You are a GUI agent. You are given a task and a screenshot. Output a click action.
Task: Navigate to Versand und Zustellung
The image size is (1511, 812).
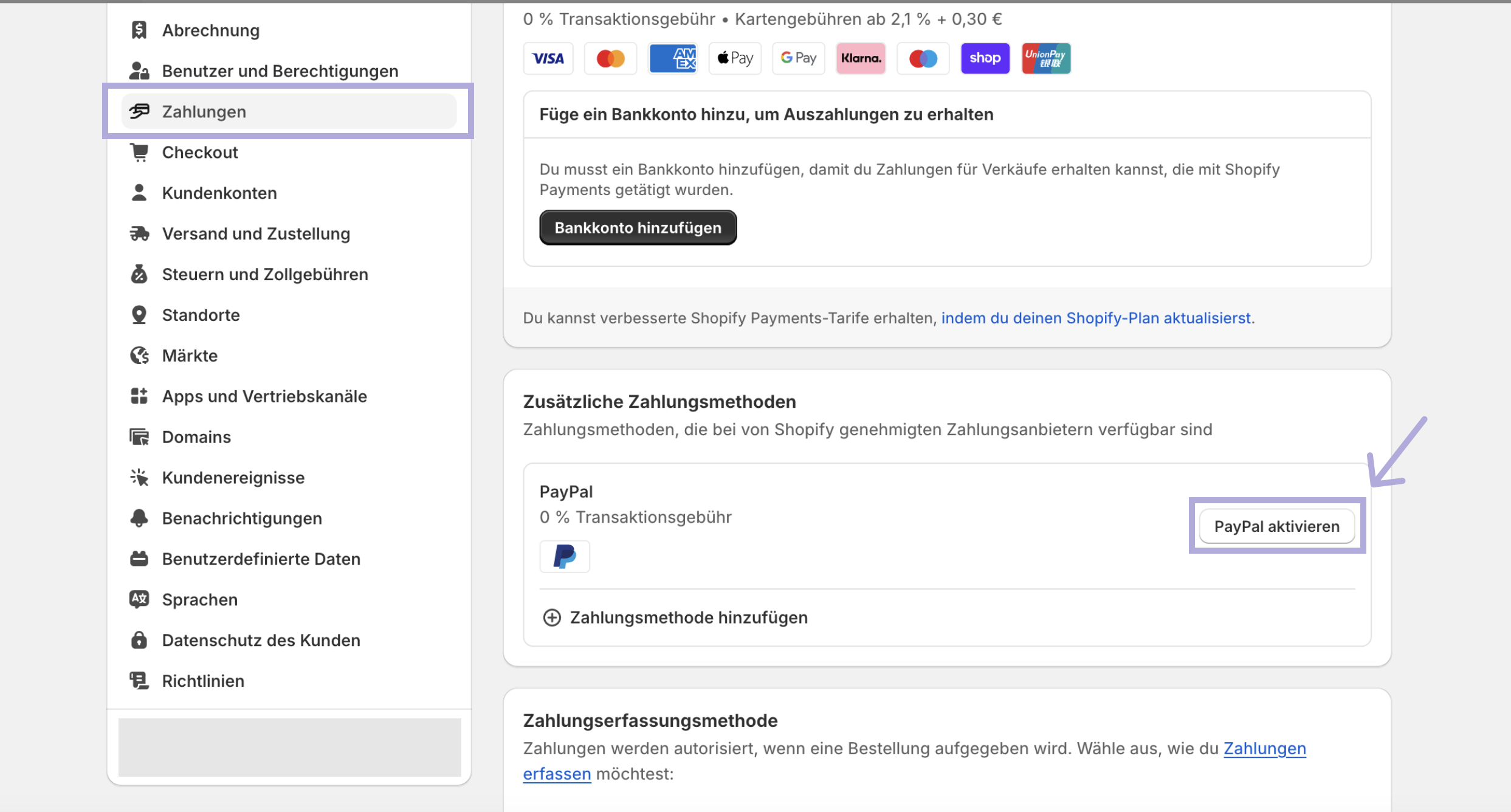[289, 233]
